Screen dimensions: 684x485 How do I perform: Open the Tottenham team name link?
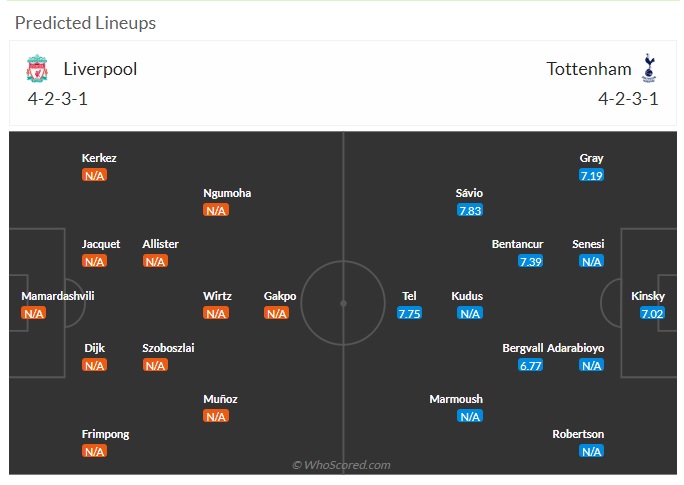tap(588, 69)
